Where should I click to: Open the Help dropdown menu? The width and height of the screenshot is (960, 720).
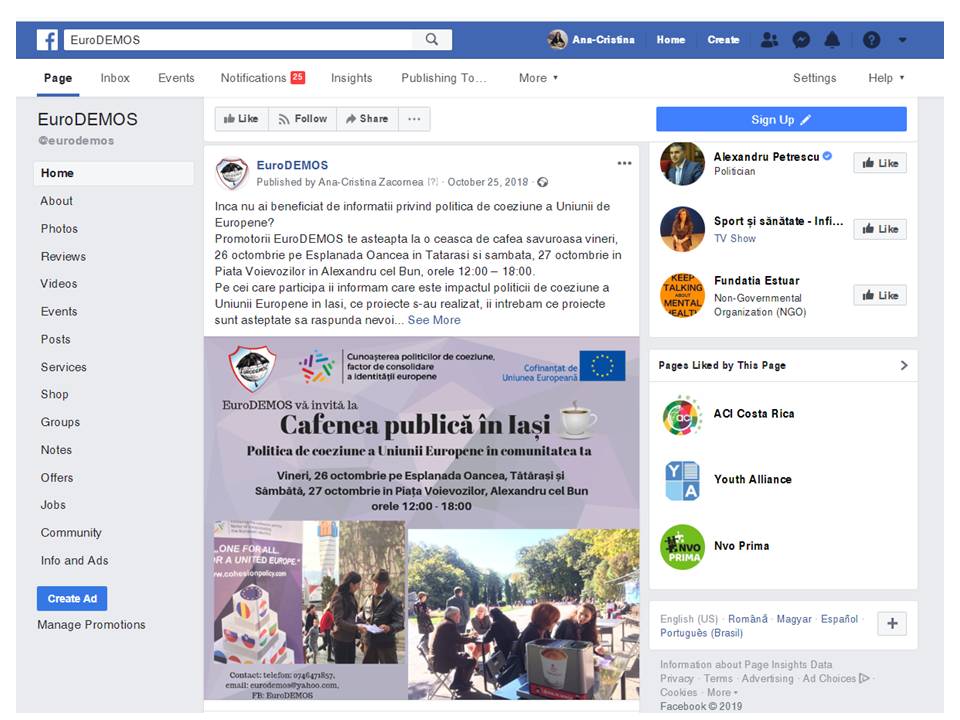click(885, 78)
